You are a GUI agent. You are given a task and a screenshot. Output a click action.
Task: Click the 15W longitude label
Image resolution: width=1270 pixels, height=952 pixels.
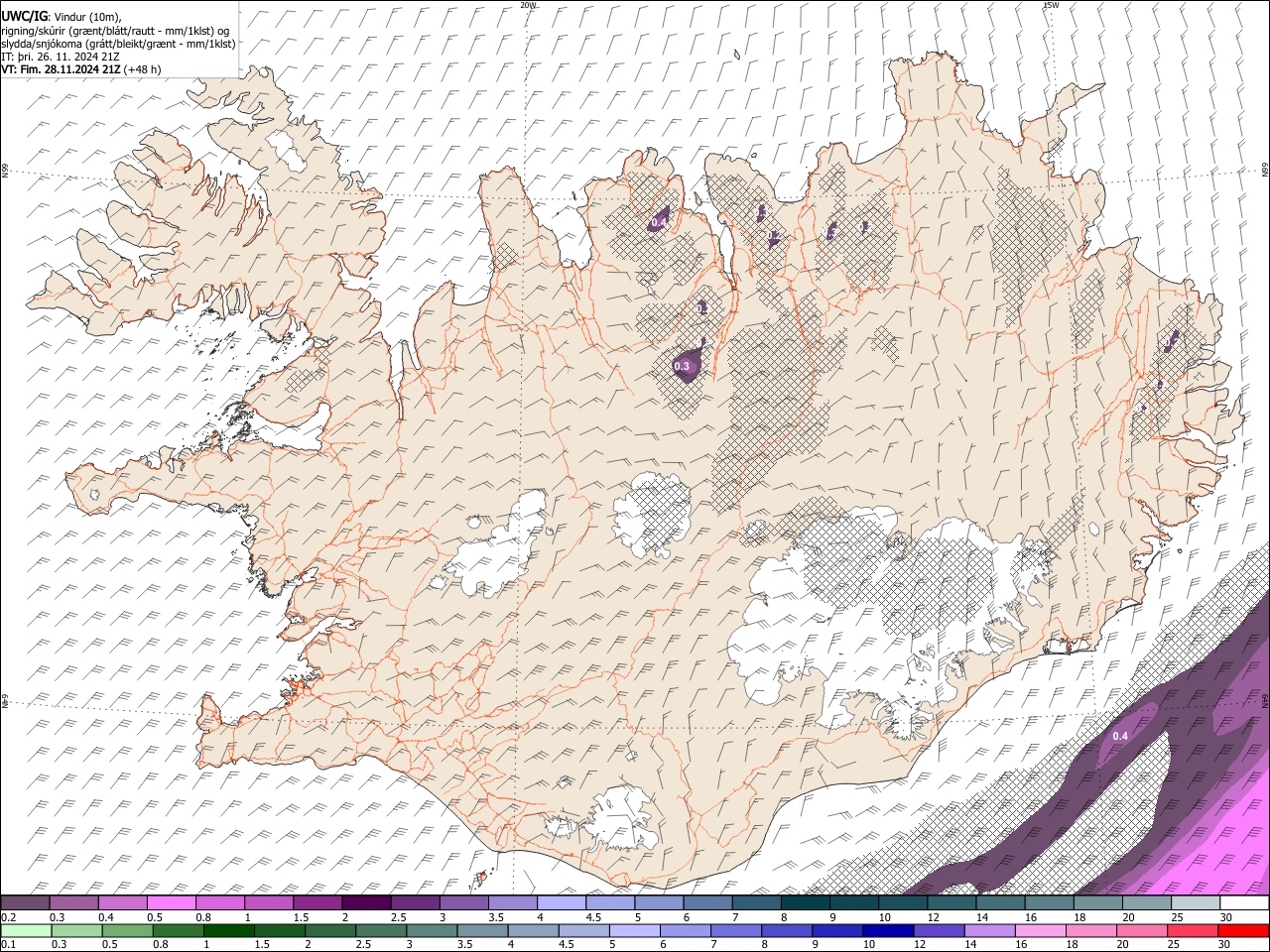(1050, 5)
